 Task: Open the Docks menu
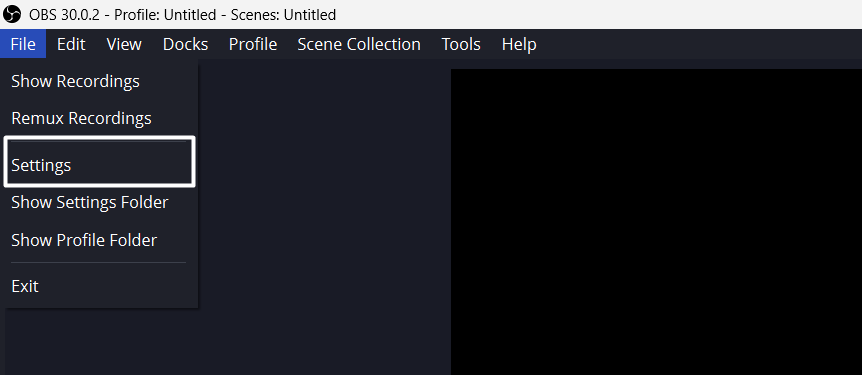point(185,44)
